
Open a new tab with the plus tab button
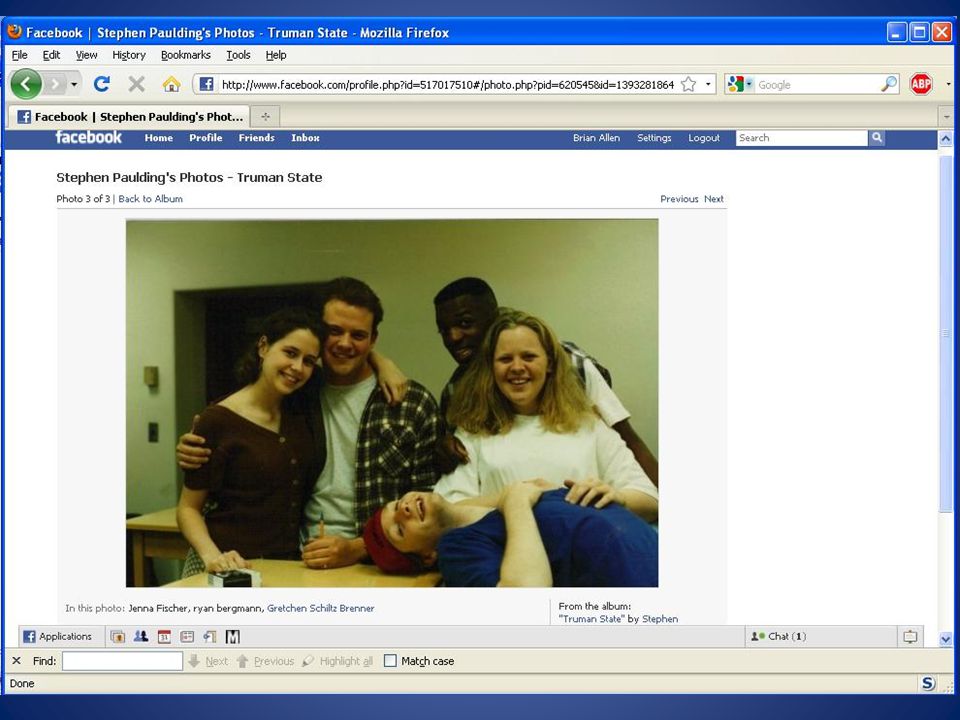pos(265,116)
